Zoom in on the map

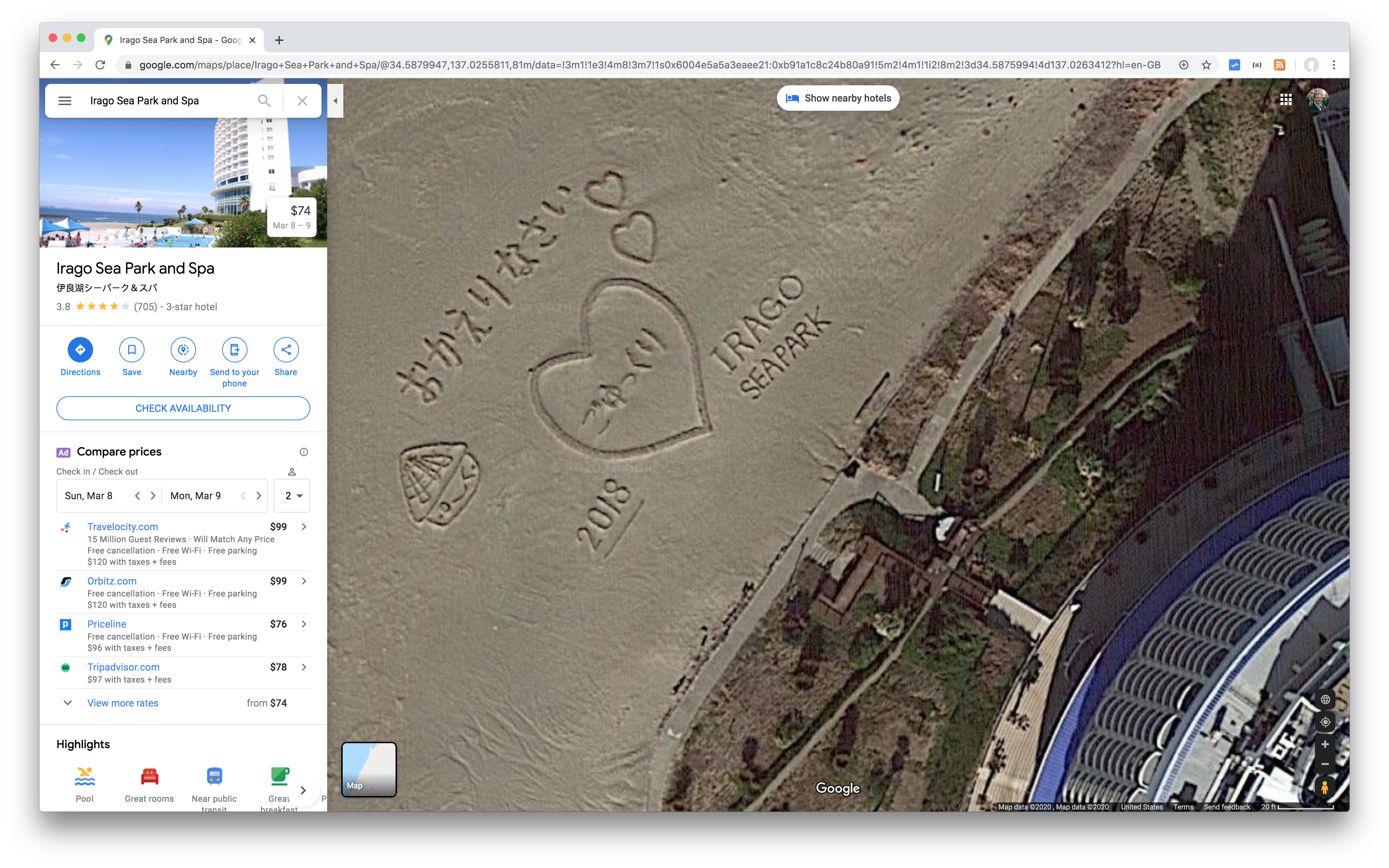pos(1325,745)
